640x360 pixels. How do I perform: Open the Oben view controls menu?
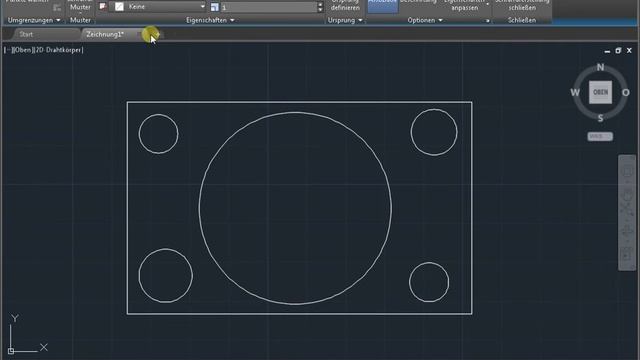(x=22, y=50)
